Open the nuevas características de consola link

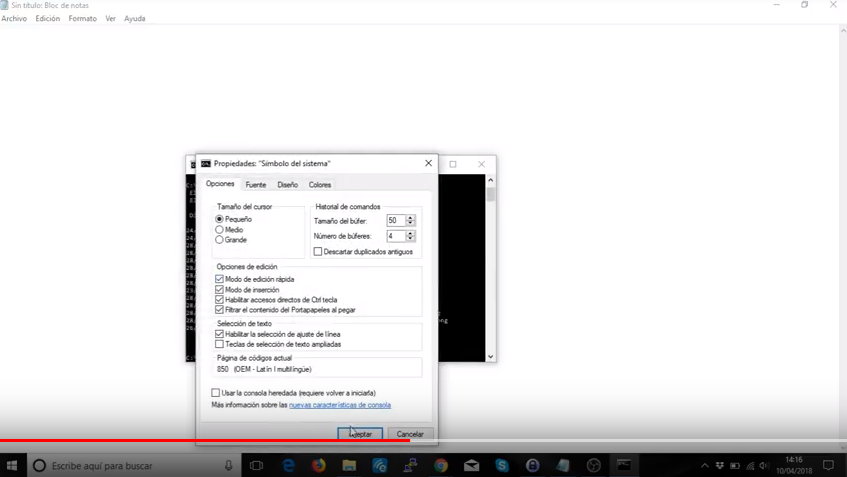pyautogui.click(x=340, y=405)
